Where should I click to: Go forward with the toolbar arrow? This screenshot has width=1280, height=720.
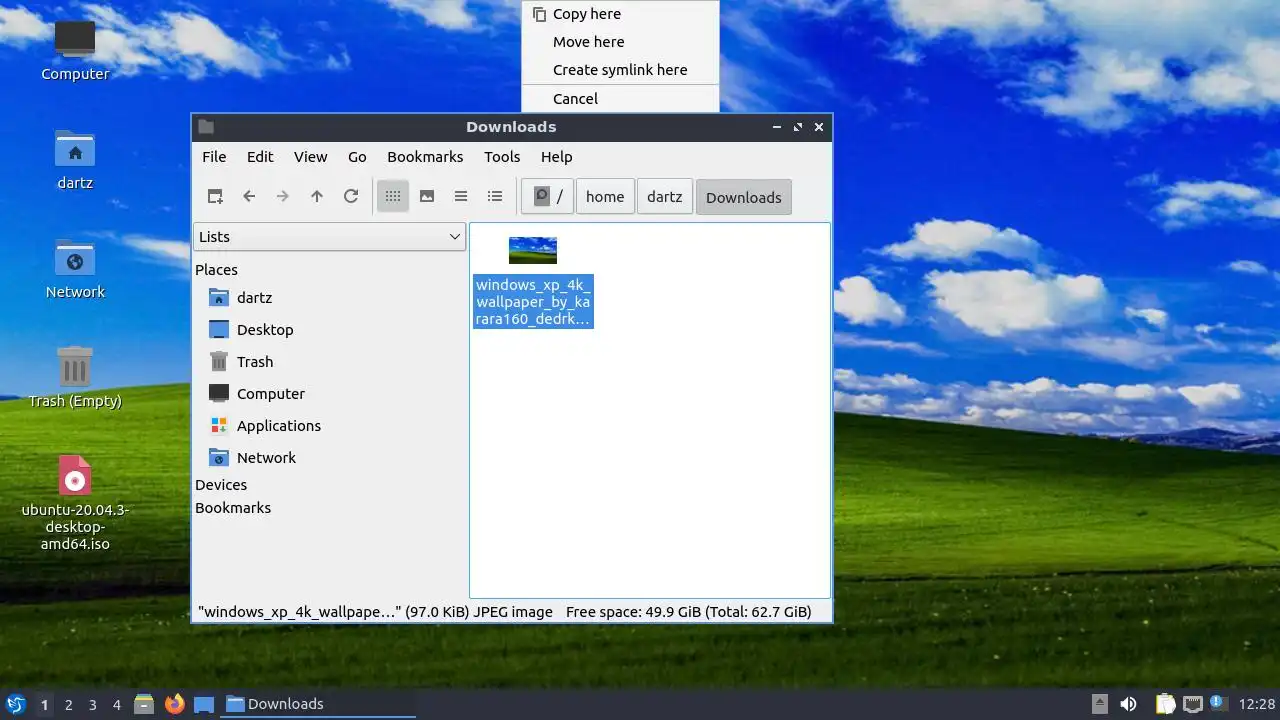click(283, 197)
